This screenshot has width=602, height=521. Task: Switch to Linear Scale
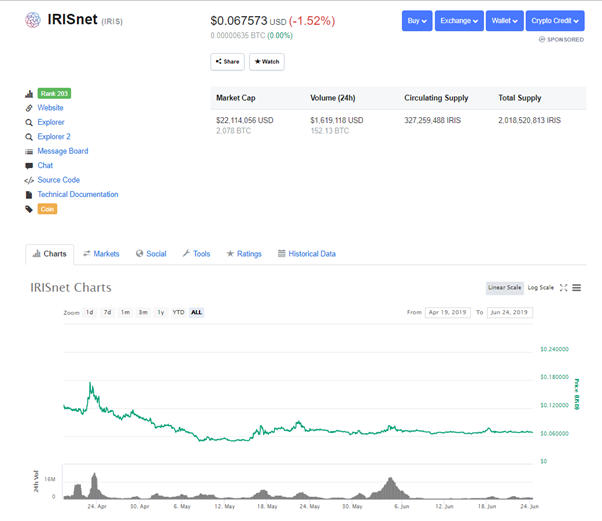tap(504, 288)
